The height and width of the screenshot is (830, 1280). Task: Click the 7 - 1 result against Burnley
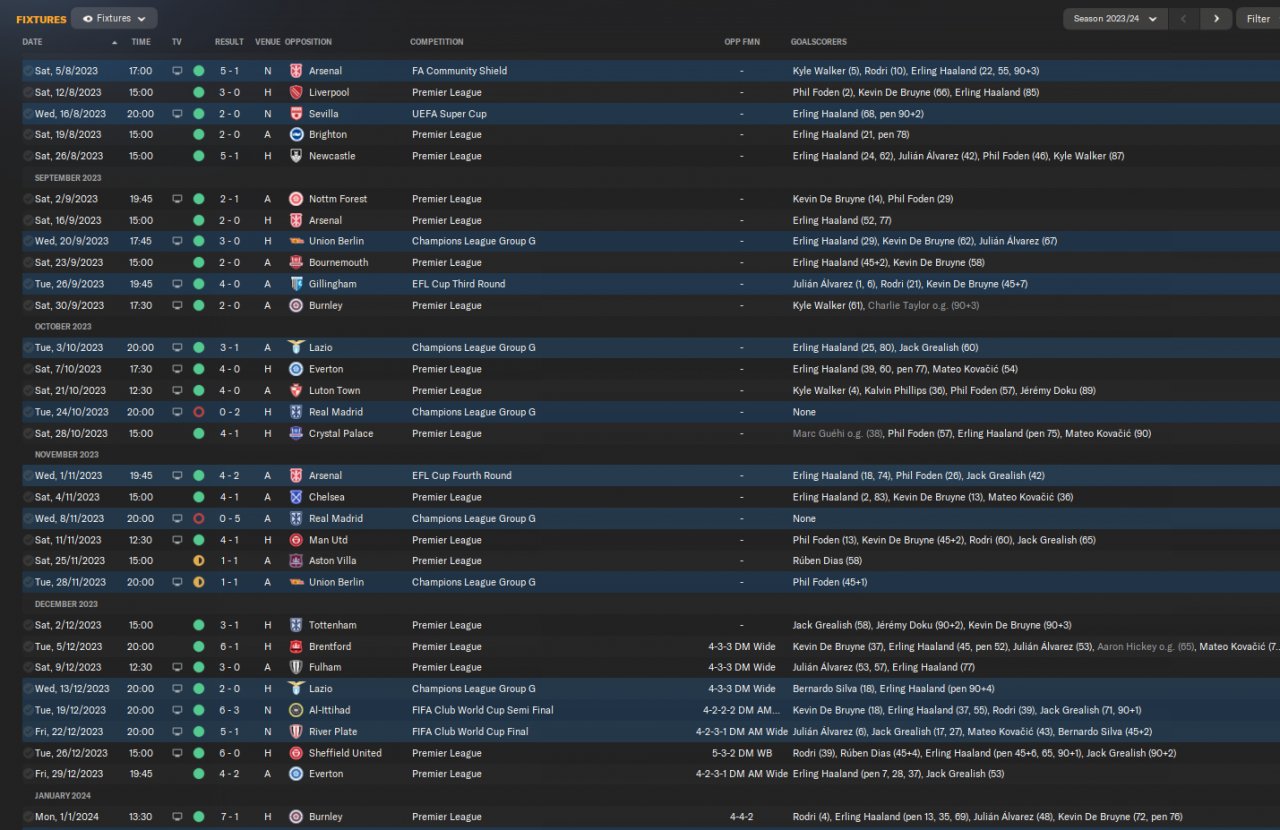(229, 817)
